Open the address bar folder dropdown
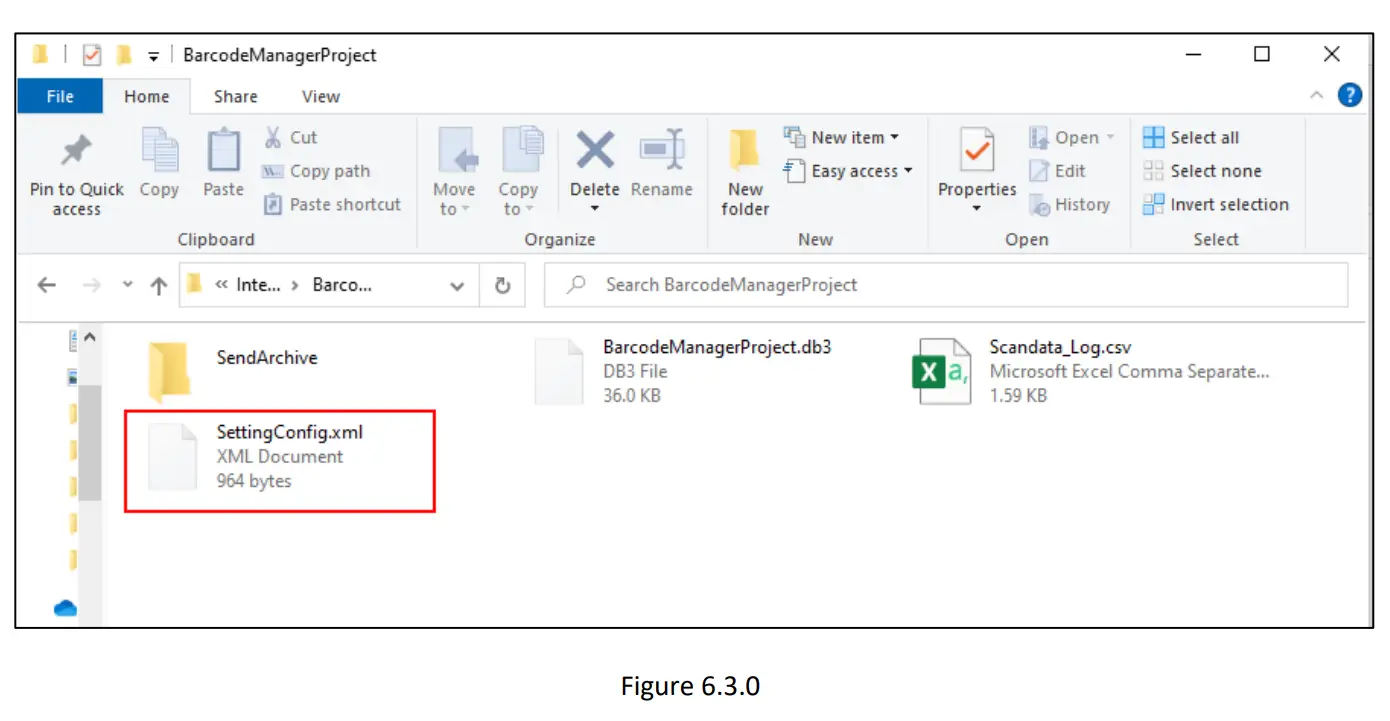This screenshot has height=721, width=1390. tap(457, 285)
